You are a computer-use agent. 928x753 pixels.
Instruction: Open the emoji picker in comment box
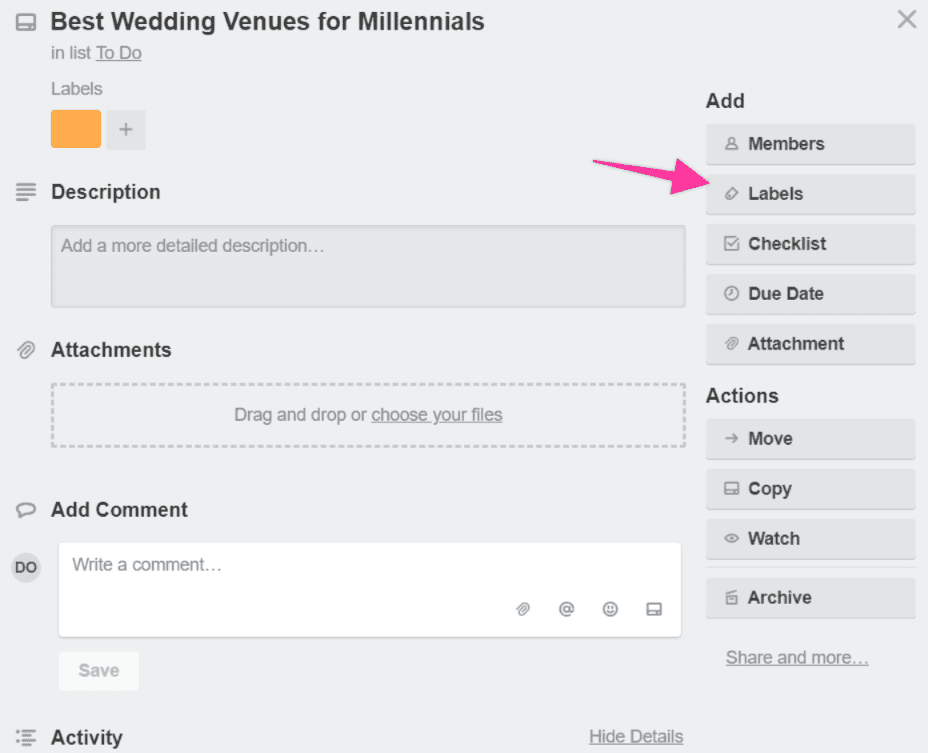610,609
